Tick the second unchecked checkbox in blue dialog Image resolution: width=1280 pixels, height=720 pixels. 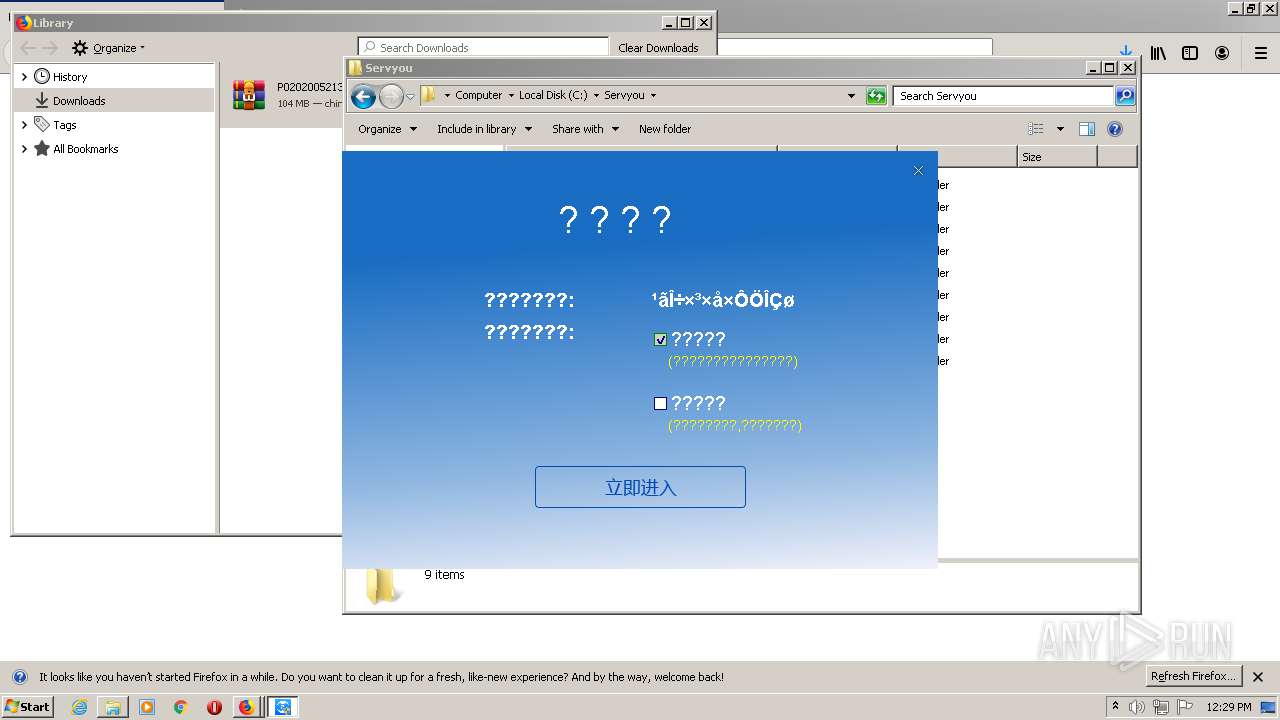(x=660, y=404)
